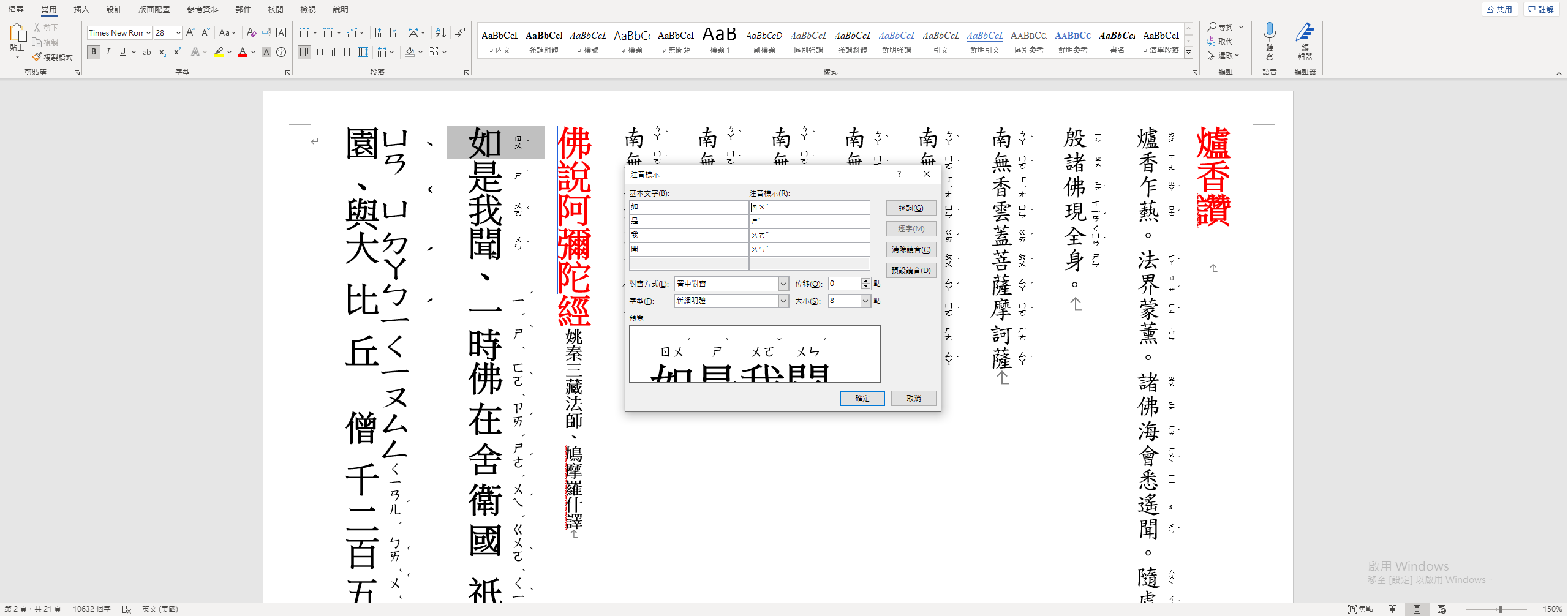1568x616 pixels.
Task: Sort text with the A-Z sort icon
Action: tap(440, 32)
